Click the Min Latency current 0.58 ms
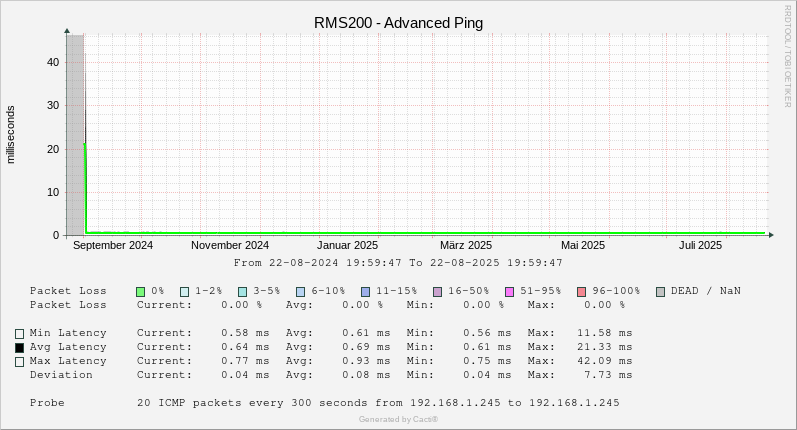797x430 pixels. [x=245, y=333]
